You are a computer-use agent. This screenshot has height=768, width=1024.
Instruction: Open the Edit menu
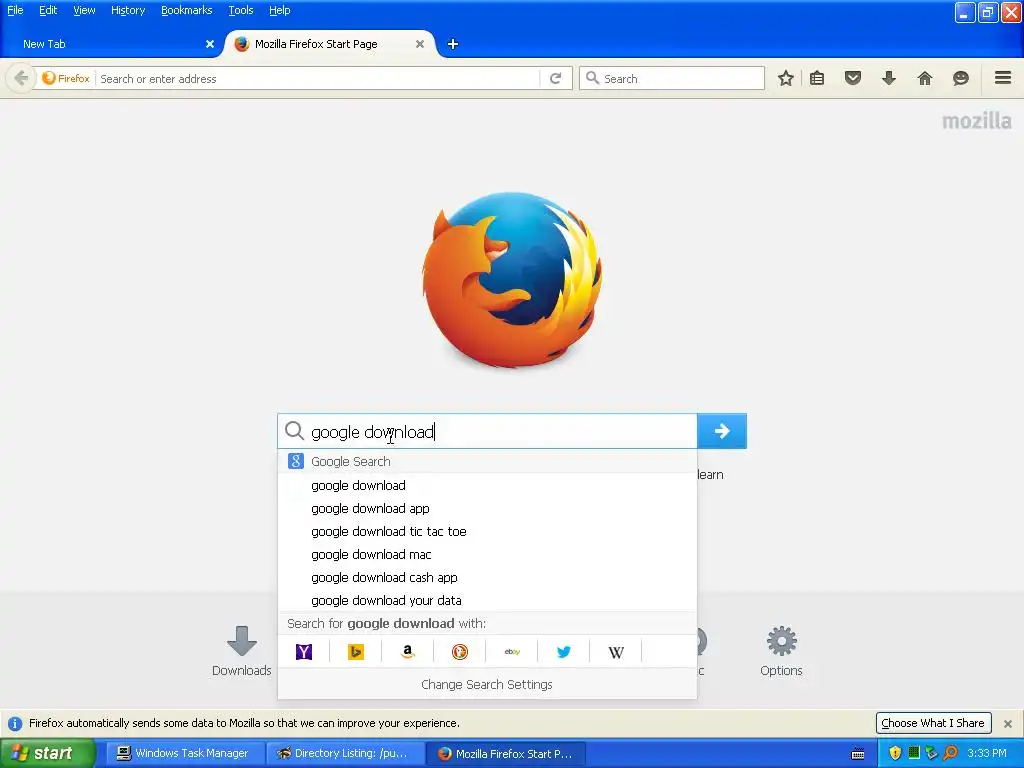[x=48, y=10]
